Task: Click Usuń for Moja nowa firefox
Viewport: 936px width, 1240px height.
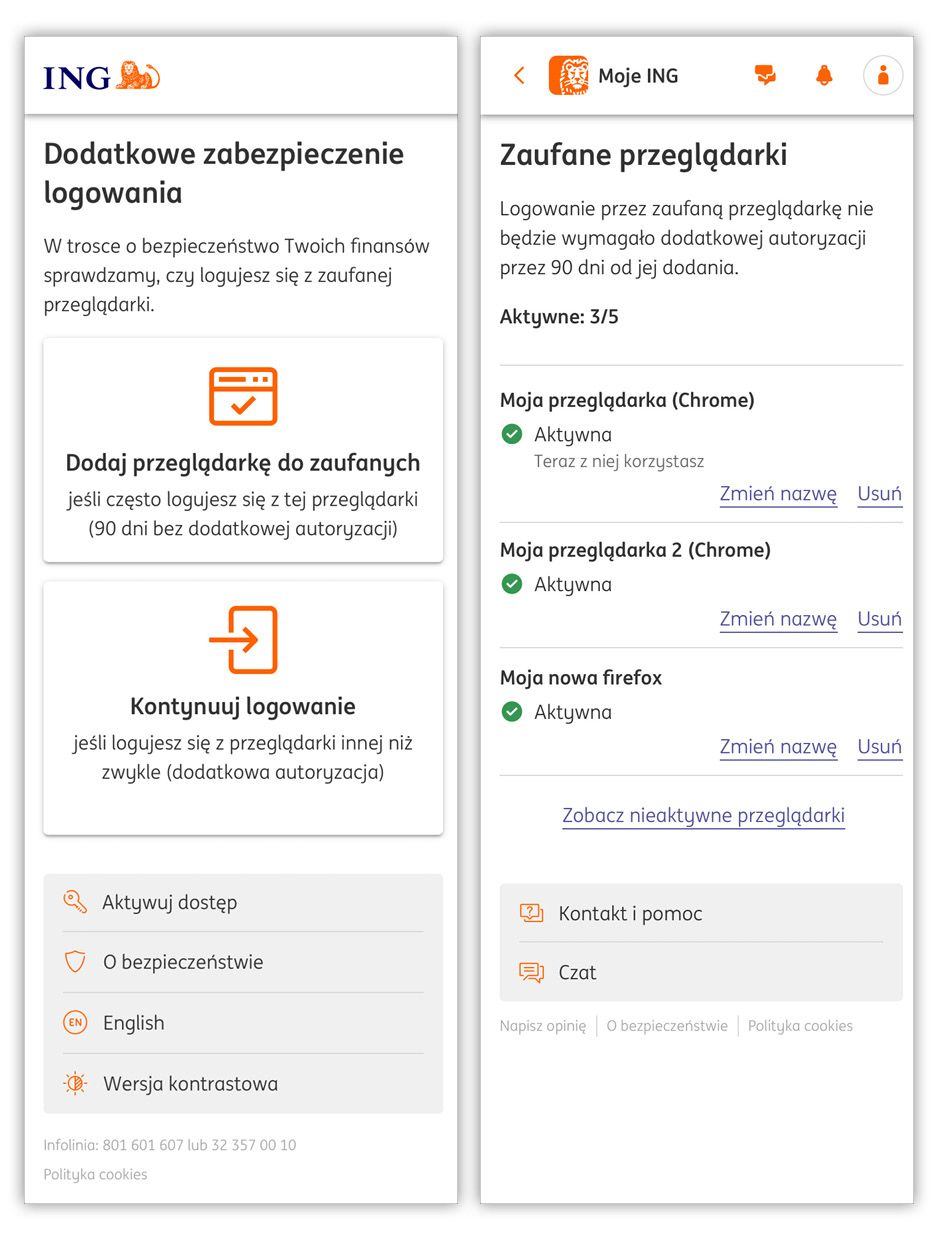Action: tap(879, 747)
